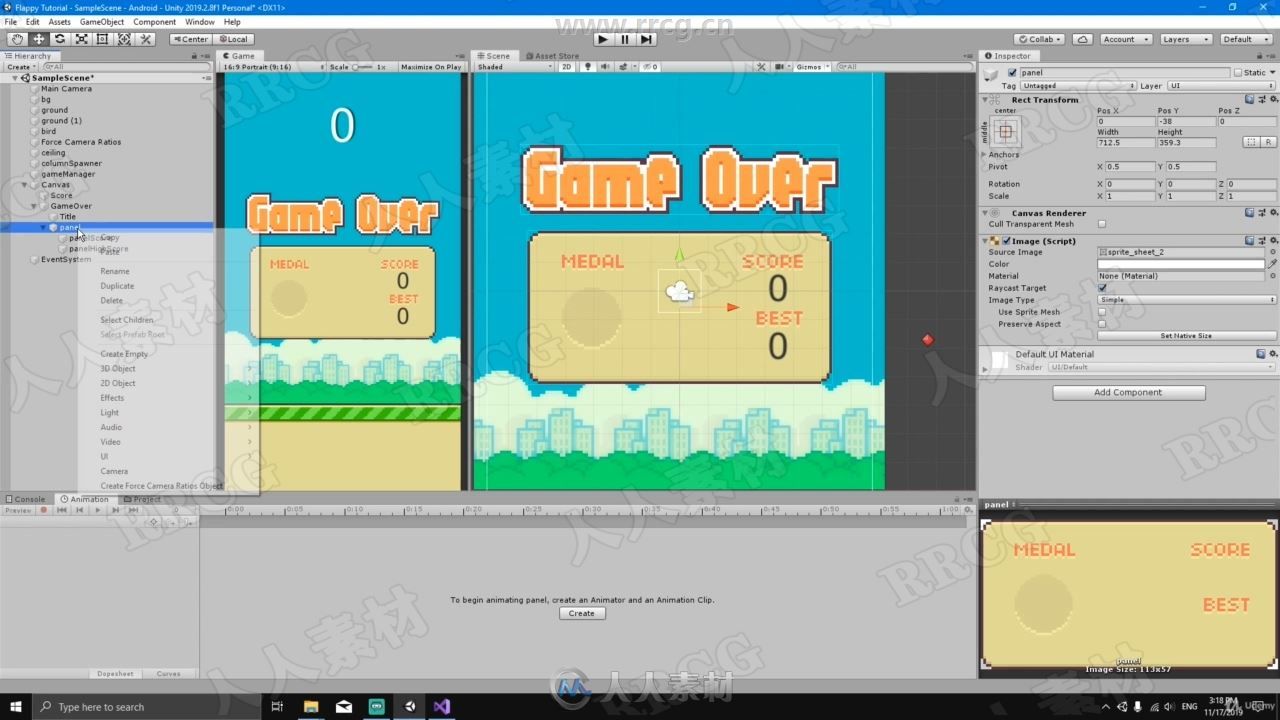Start animation recording with the red record button
This screenshot has width=1280, height=720.
coord(43,510)
